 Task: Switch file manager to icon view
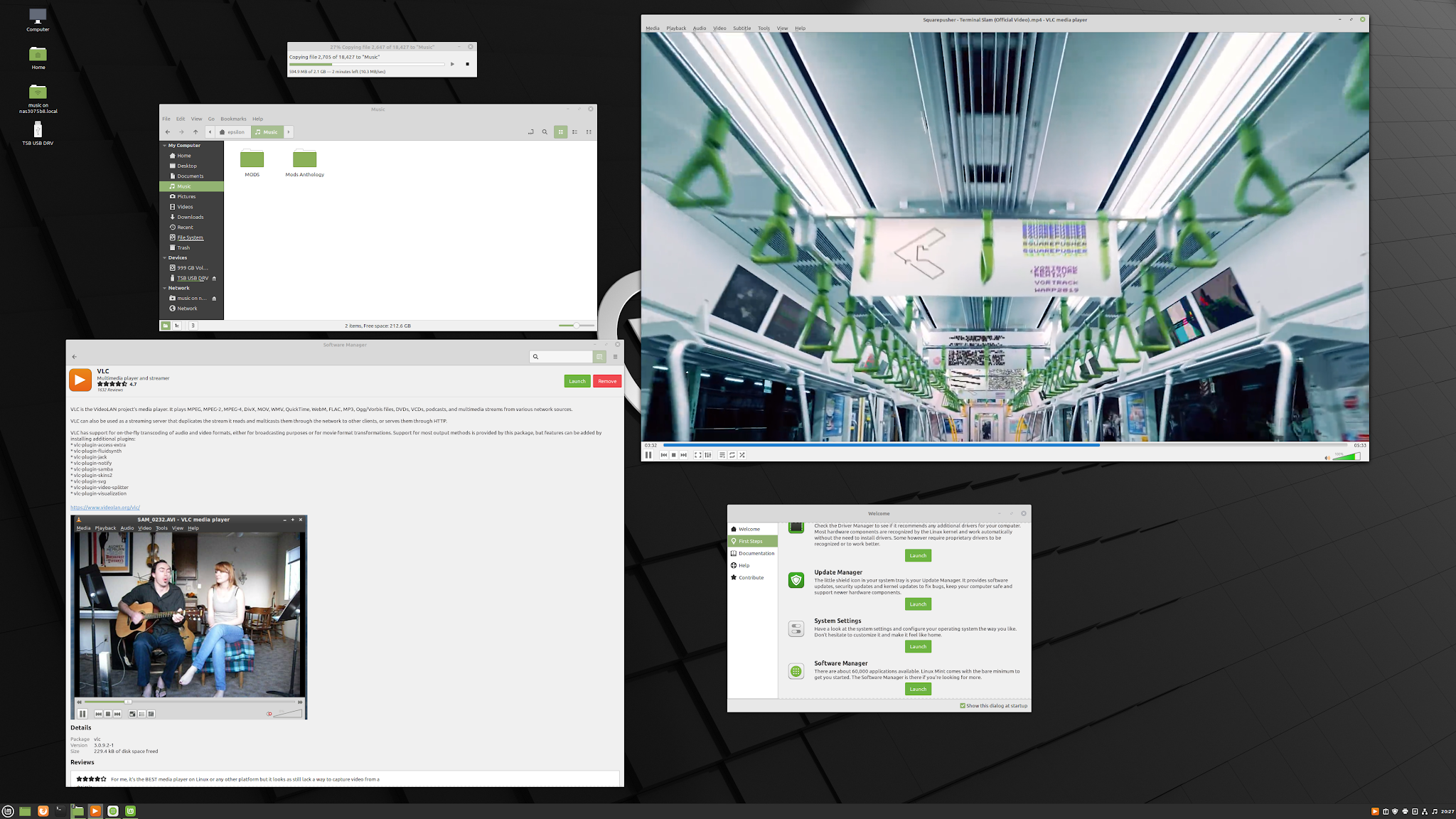point(560,132)
